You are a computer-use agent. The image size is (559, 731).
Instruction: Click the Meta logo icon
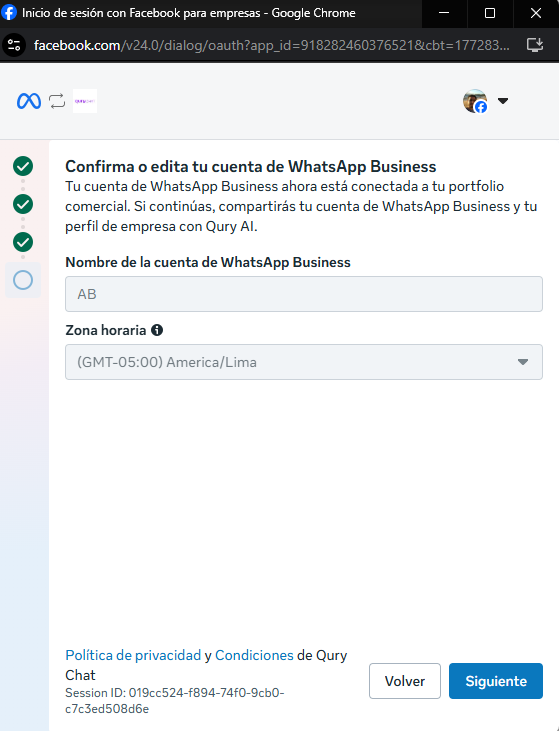[29, 101]
